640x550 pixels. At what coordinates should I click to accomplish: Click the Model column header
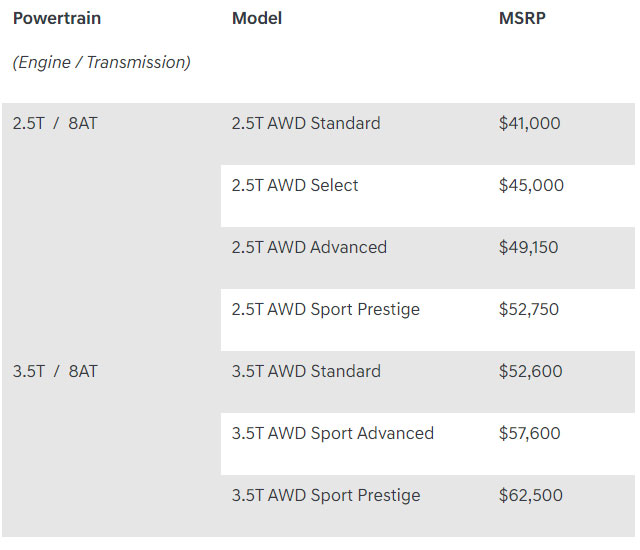coord(257,18)
